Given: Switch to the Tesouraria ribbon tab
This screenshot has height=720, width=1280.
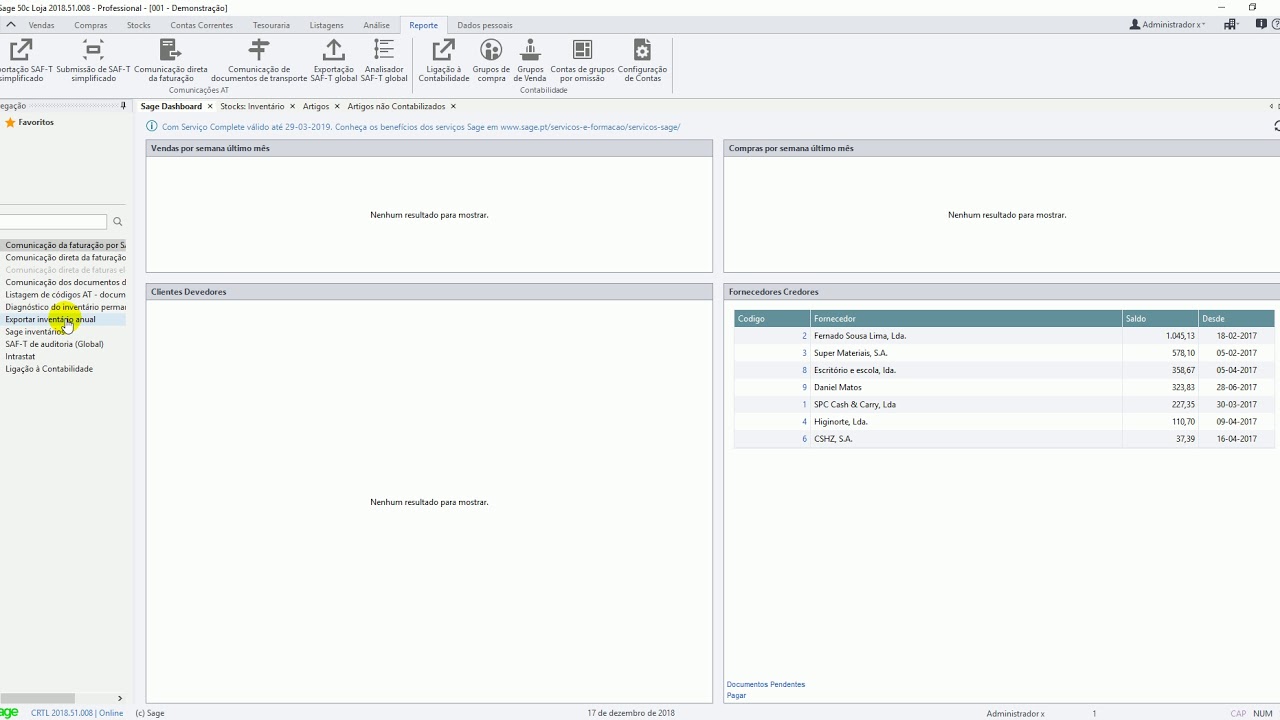Looking at the screenshot, I should [x=271, y=25].
